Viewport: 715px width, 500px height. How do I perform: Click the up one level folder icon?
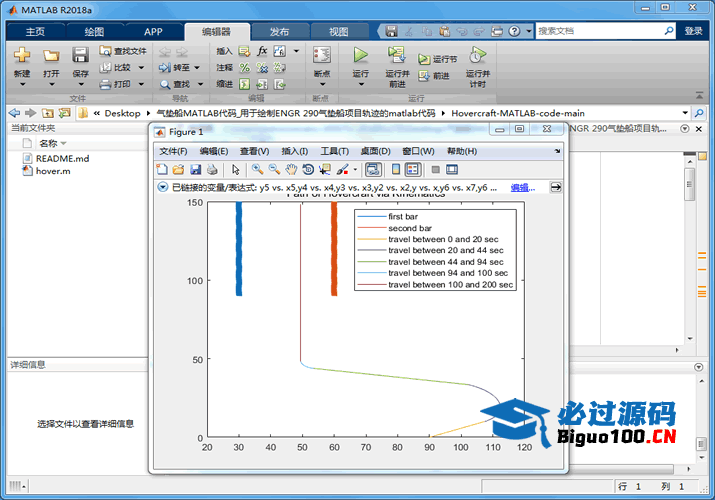click(47, 113)
